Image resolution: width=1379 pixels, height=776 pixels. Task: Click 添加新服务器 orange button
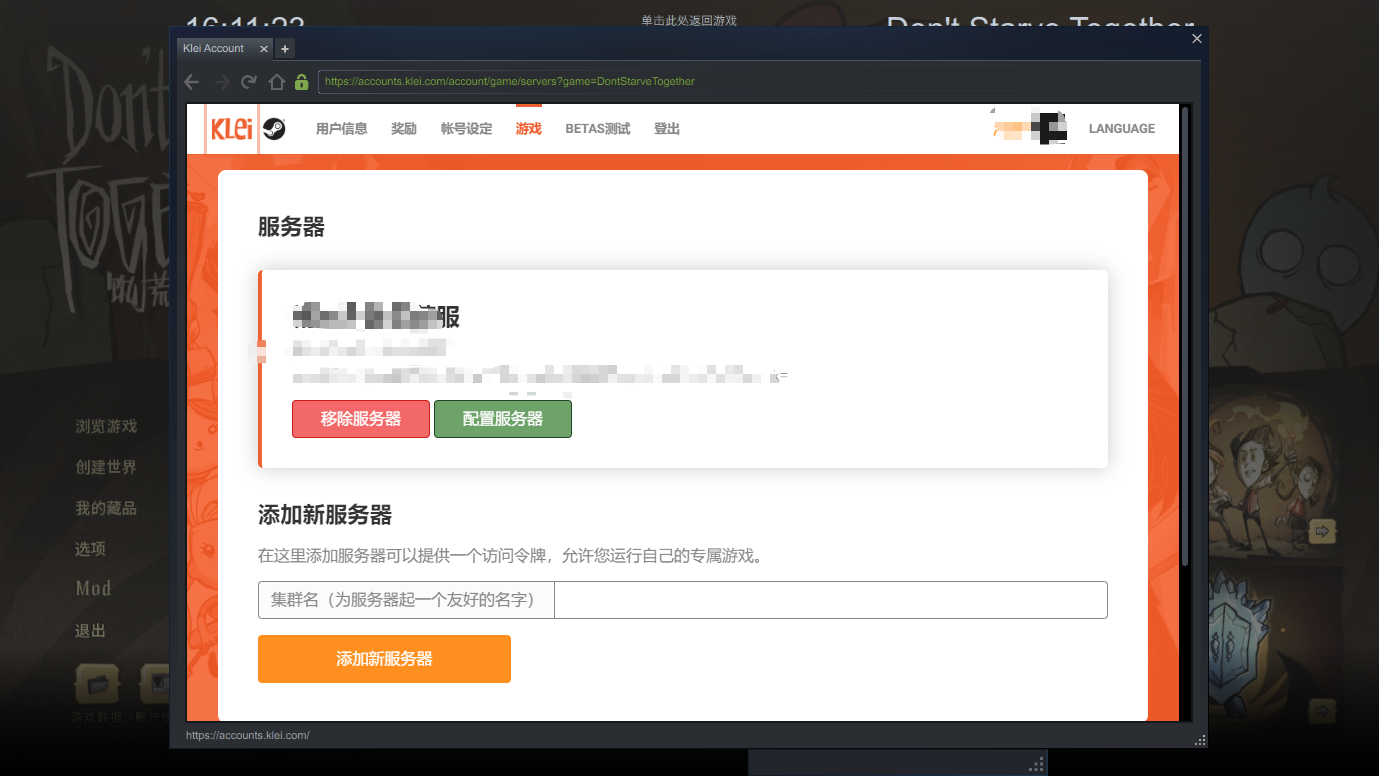384,659
